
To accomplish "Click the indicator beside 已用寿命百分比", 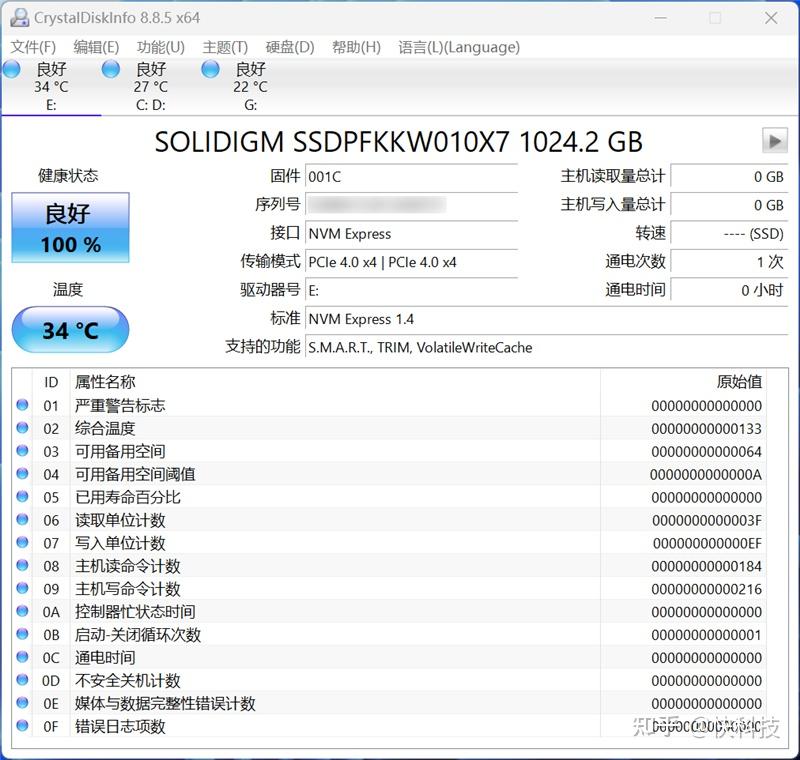I will pyautogui.click(x=21, y=497).
